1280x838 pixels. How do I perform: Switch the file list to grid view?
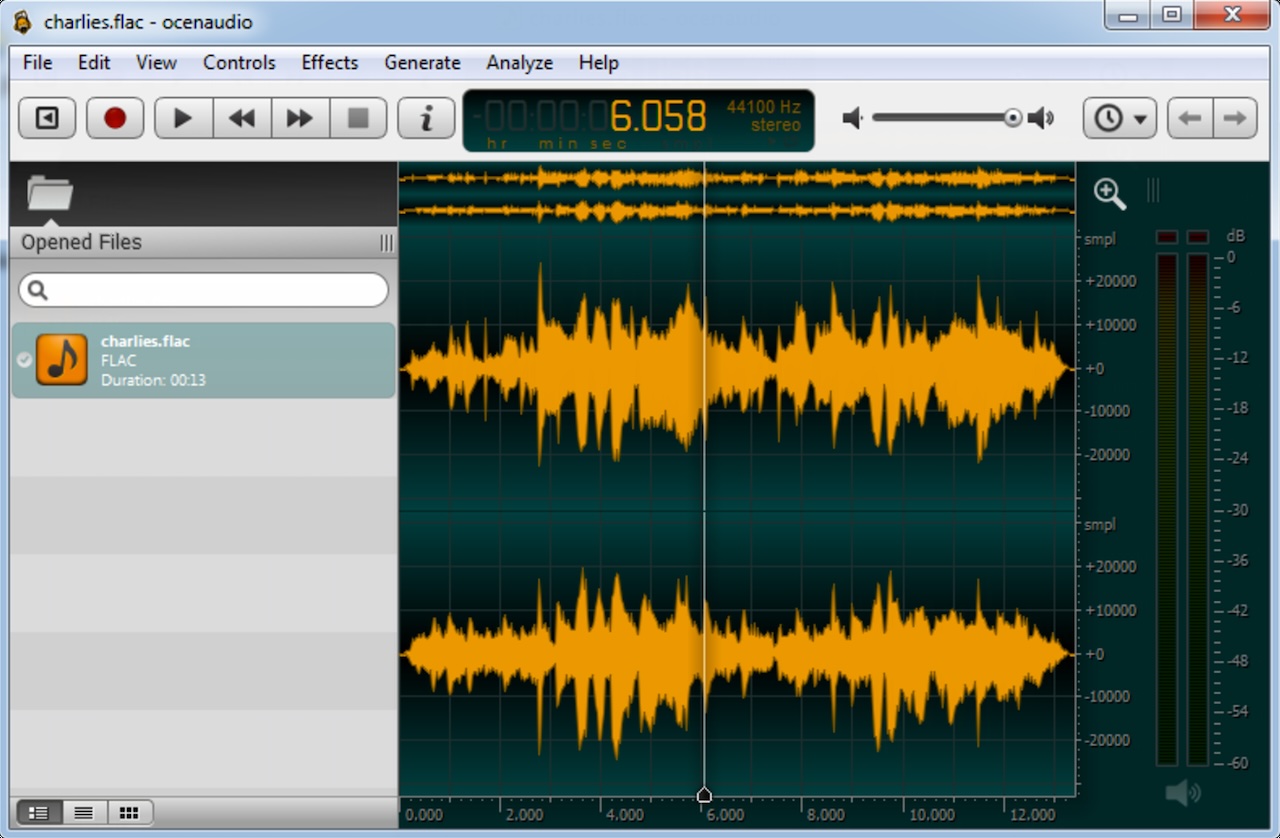(128, 812)
